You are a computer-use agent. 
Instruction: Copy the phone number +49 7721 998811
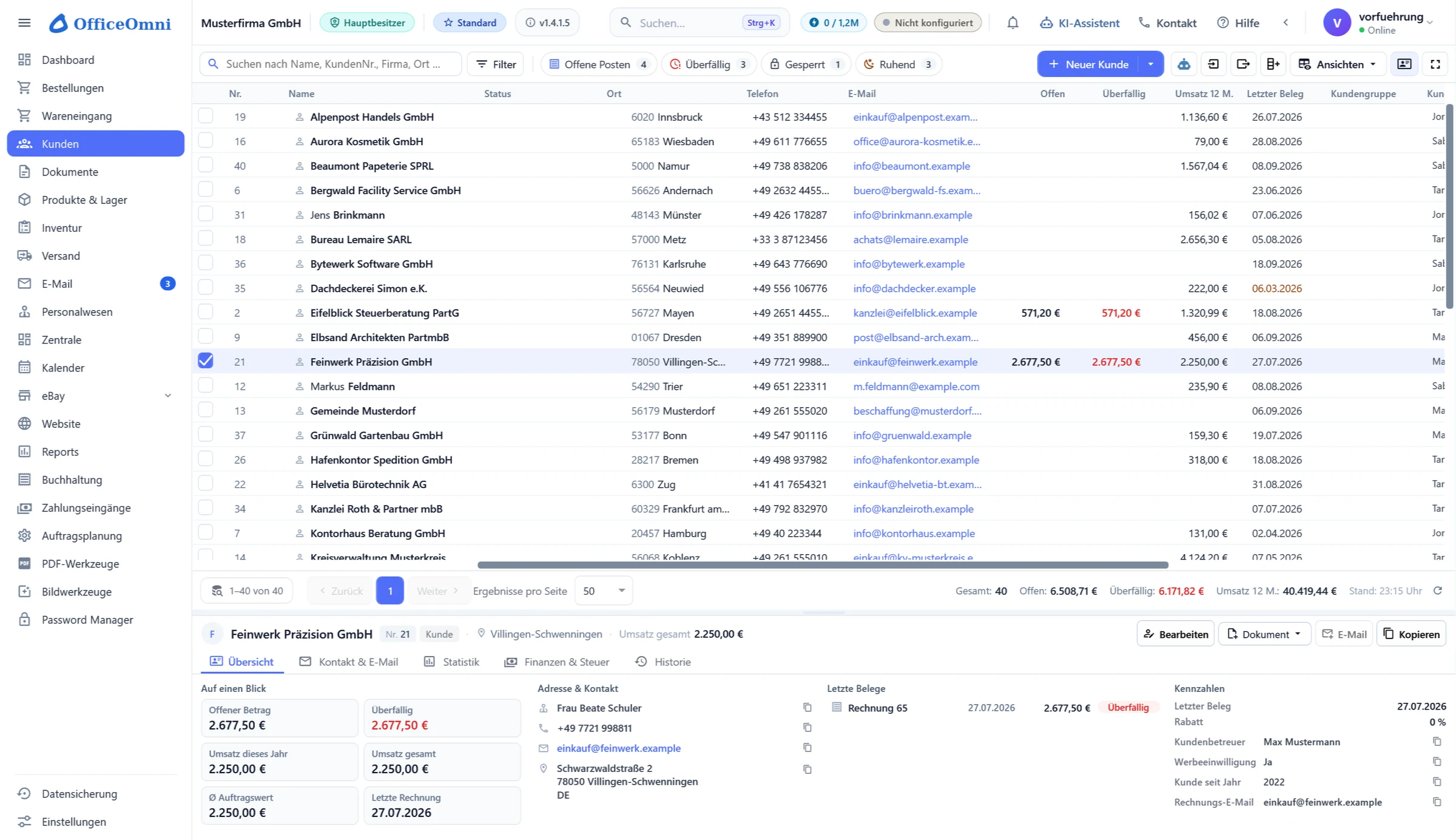pyautogui.click(x=807, y=727)
